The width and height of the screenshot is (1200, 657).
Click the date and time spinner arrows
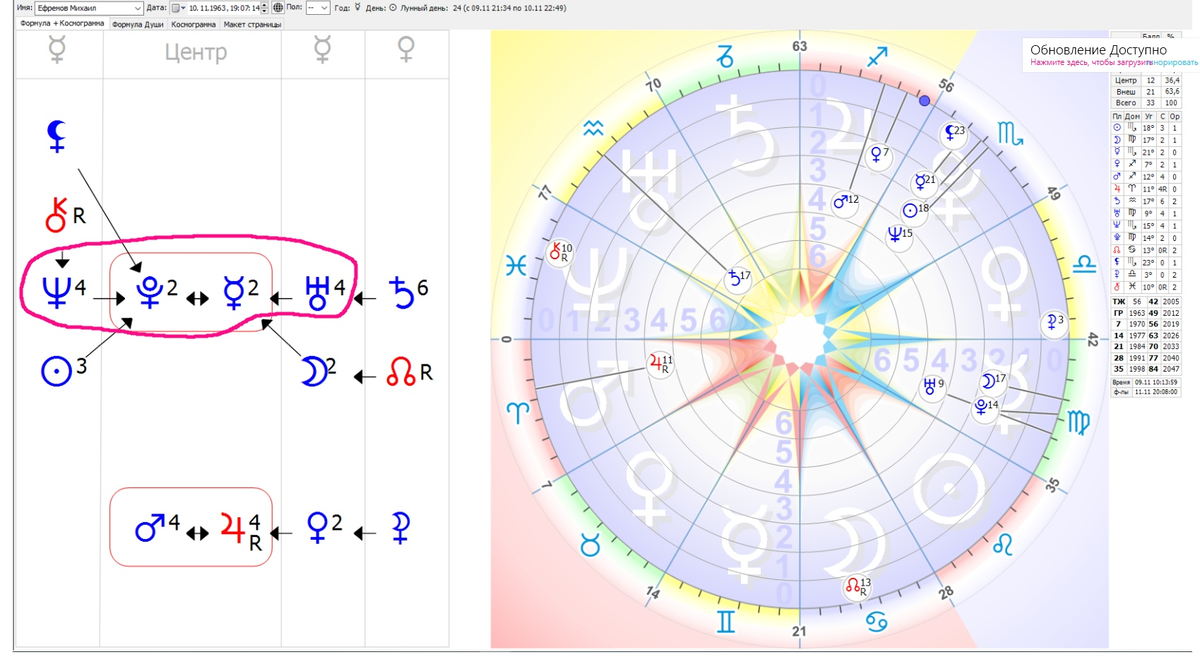click(x=264, y=7)
